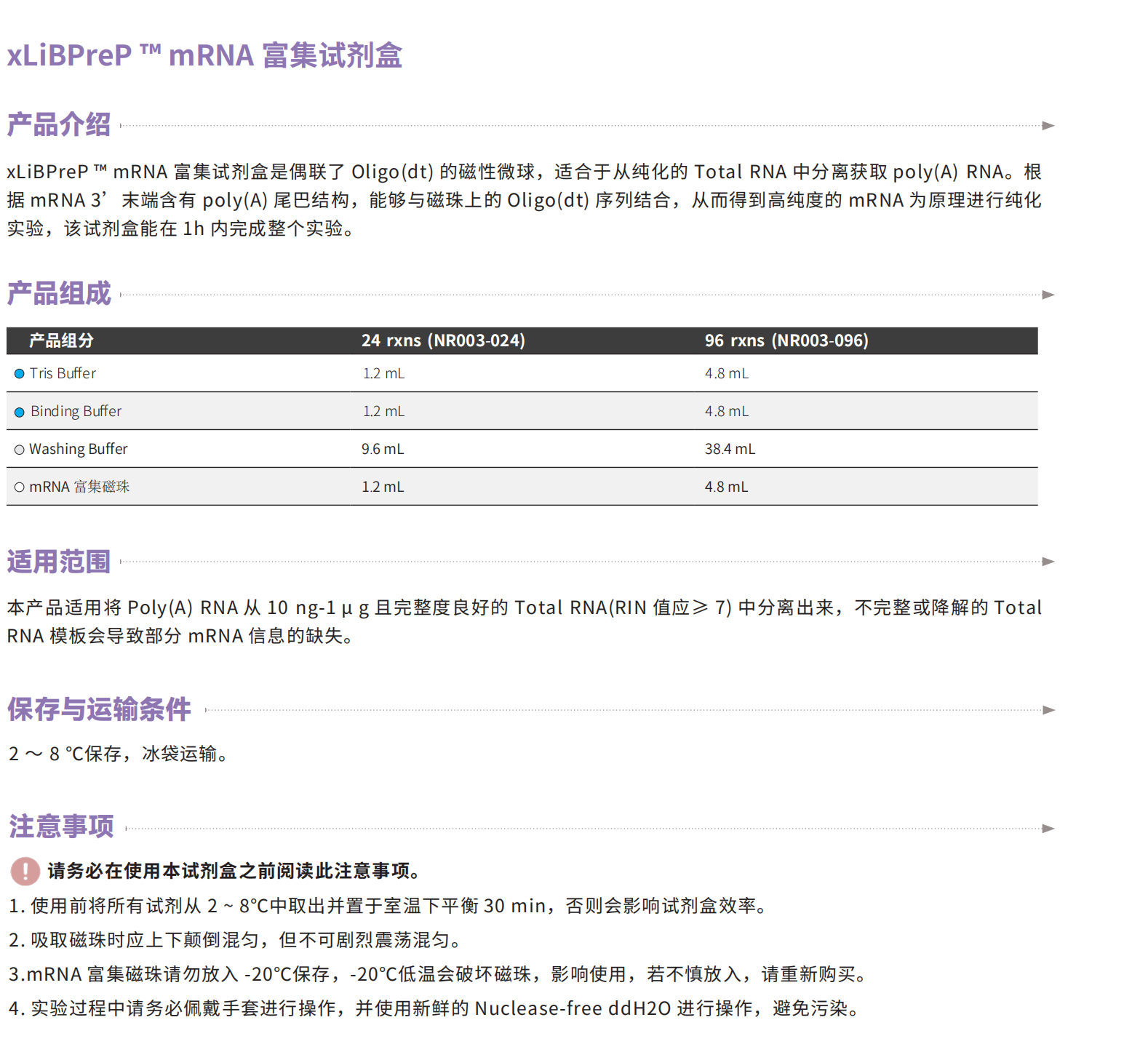Click the scope line beginning RNA 模板会导致部分 mRNA 信息的缺失
The height and width of the screenshot is (1060, 1148).
(x=180, y=636)
